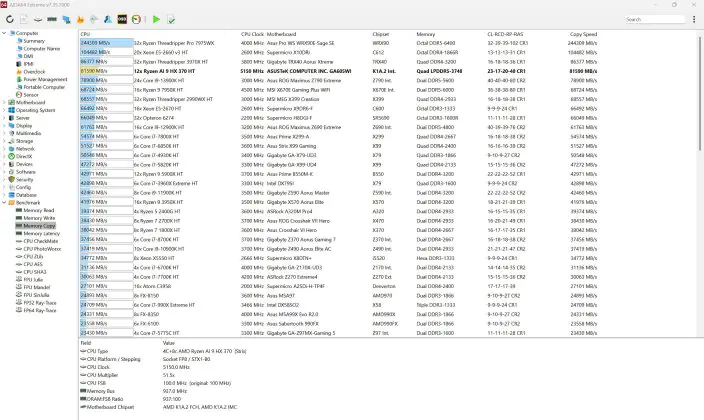Select the Ryzen AI 9 HX 370 row
Screen dimensions: 704x420
339,71
